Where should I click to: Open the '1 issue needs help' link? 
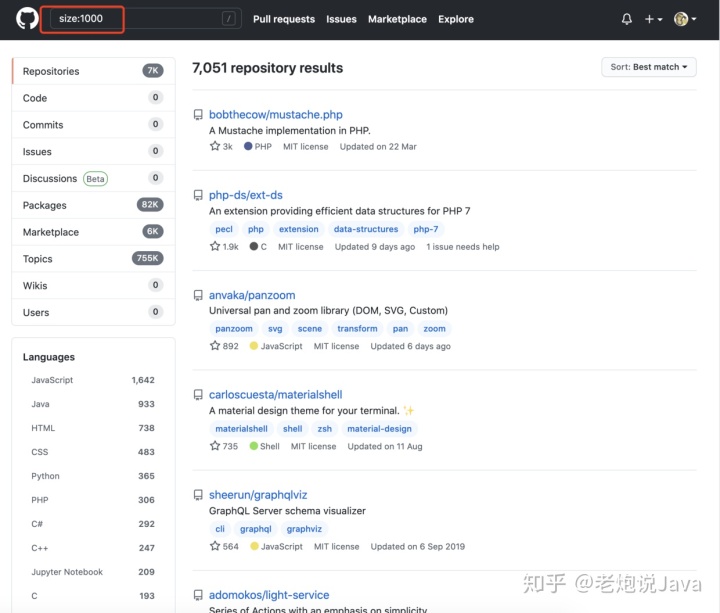click(x=462, y=247)
